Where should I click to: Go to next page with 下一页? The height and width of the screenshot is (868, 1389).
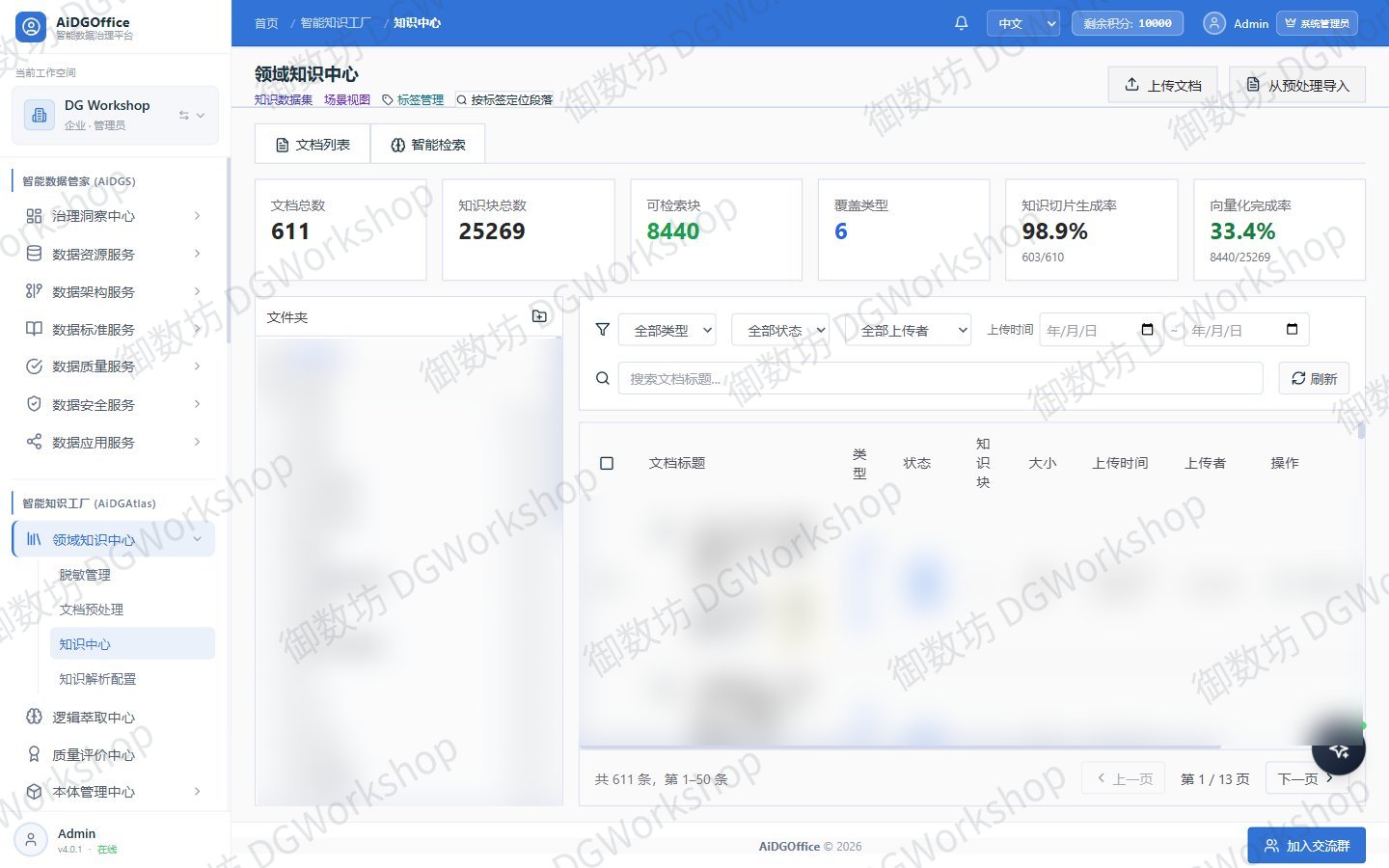(1305, 778)
